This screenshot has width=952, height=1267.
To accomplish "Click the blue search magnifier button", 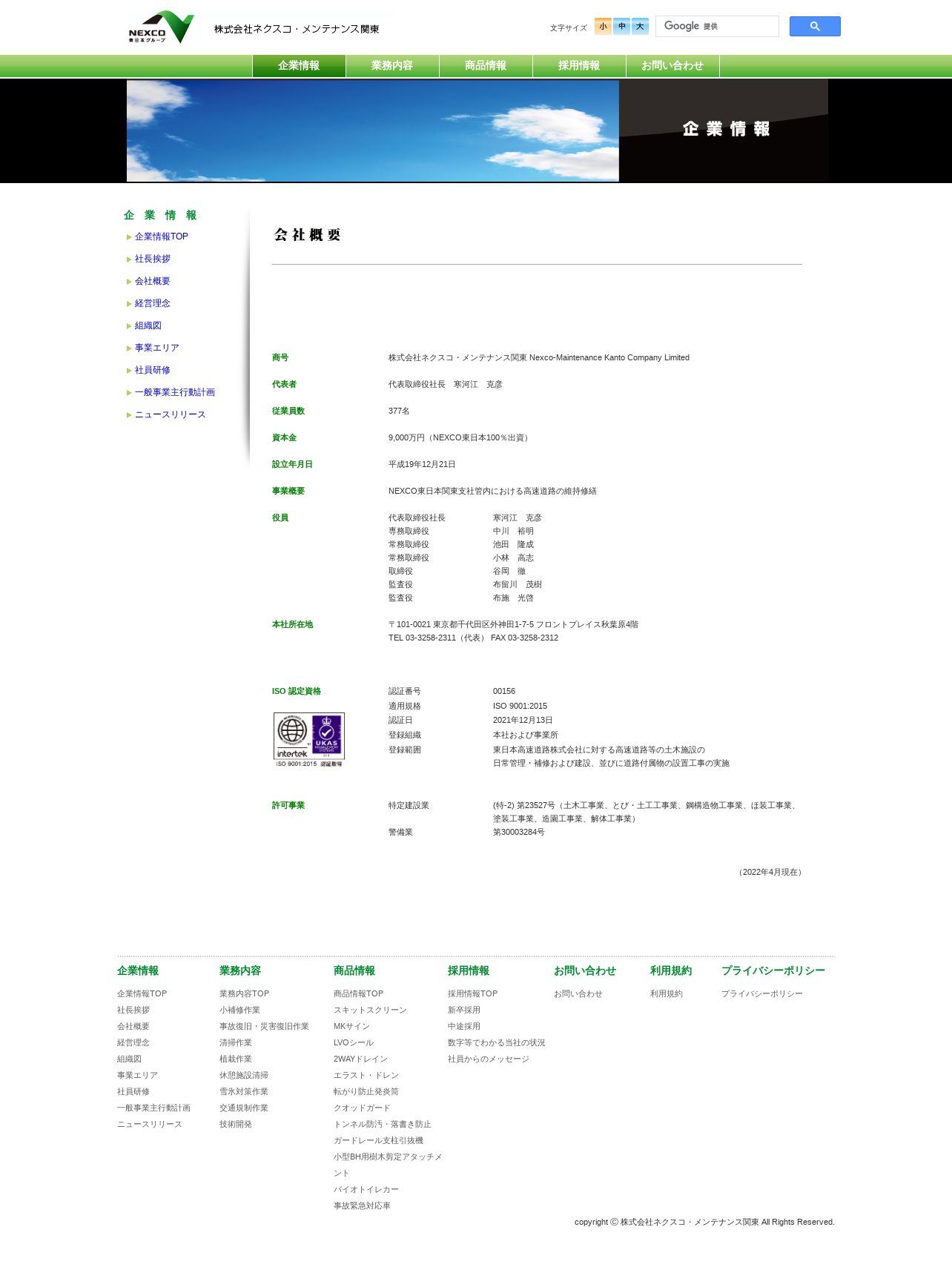I will click(815, 27).
